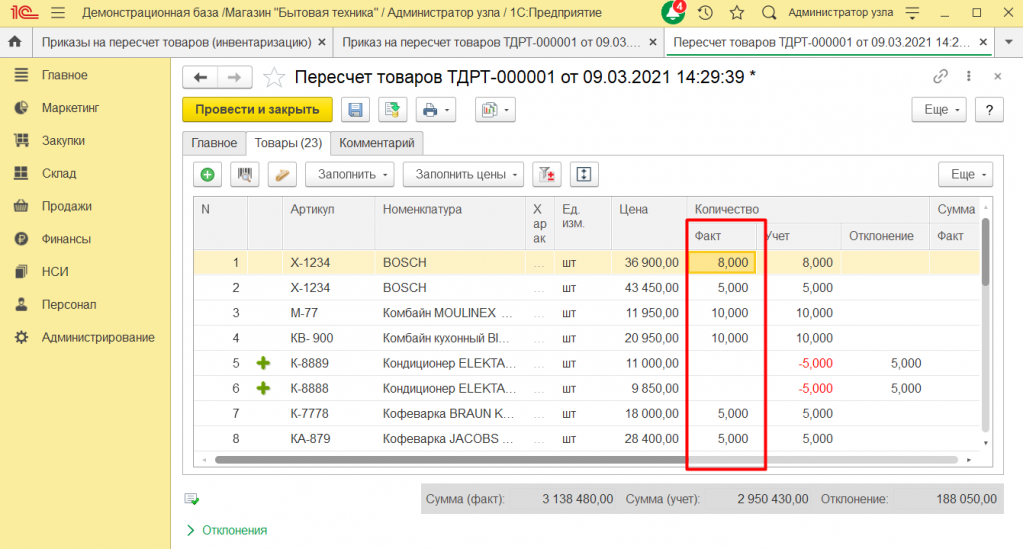Select the price cell 43 450,00
1023x549 pixels.
[x=649, y=288]
